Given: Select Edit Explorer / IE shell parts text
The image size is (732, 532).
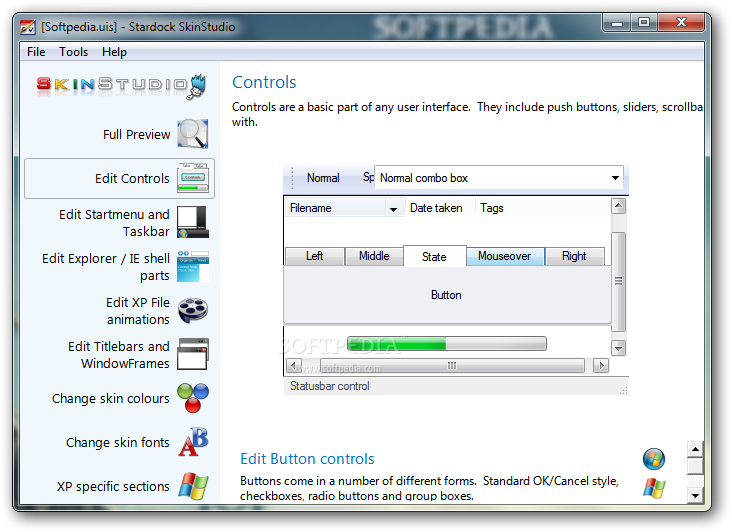Looking at the screenshot, I should click(106, 266).
